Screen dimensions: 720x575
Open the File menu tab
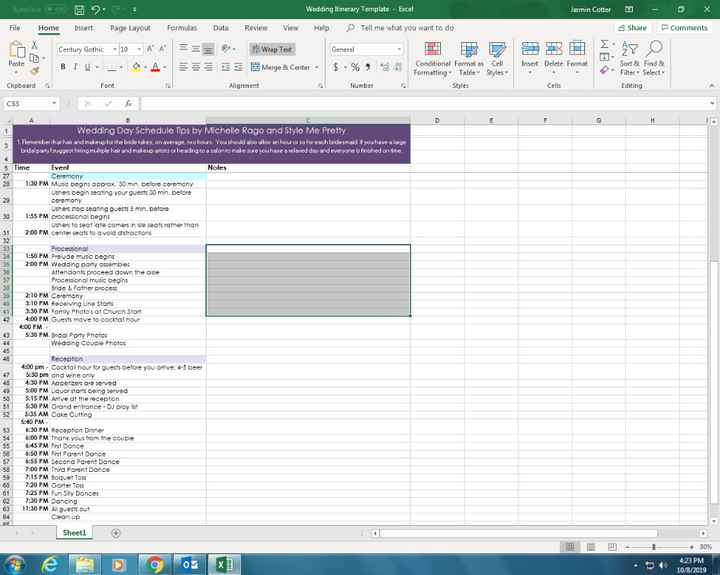(15, 28)
